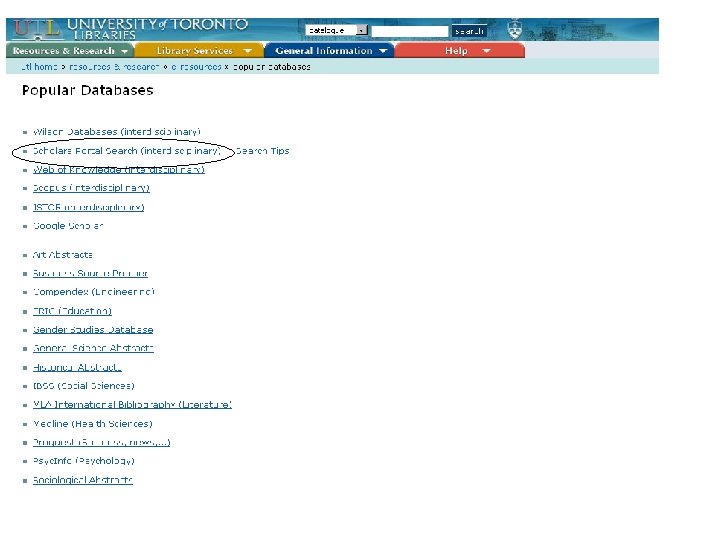Open the Search Tips link

[262, 151]
